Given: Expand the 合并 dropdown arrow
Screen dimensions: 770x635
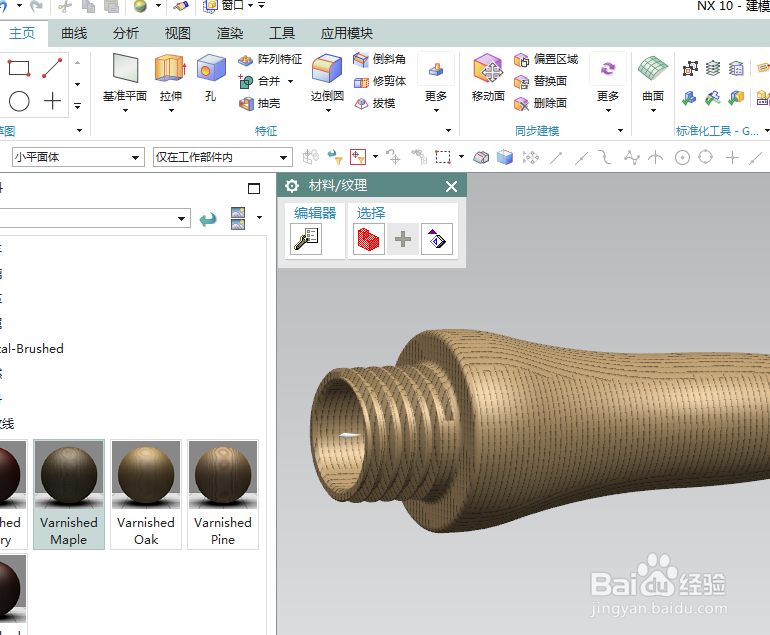Looking at the screenshot, I should (291, 82).
